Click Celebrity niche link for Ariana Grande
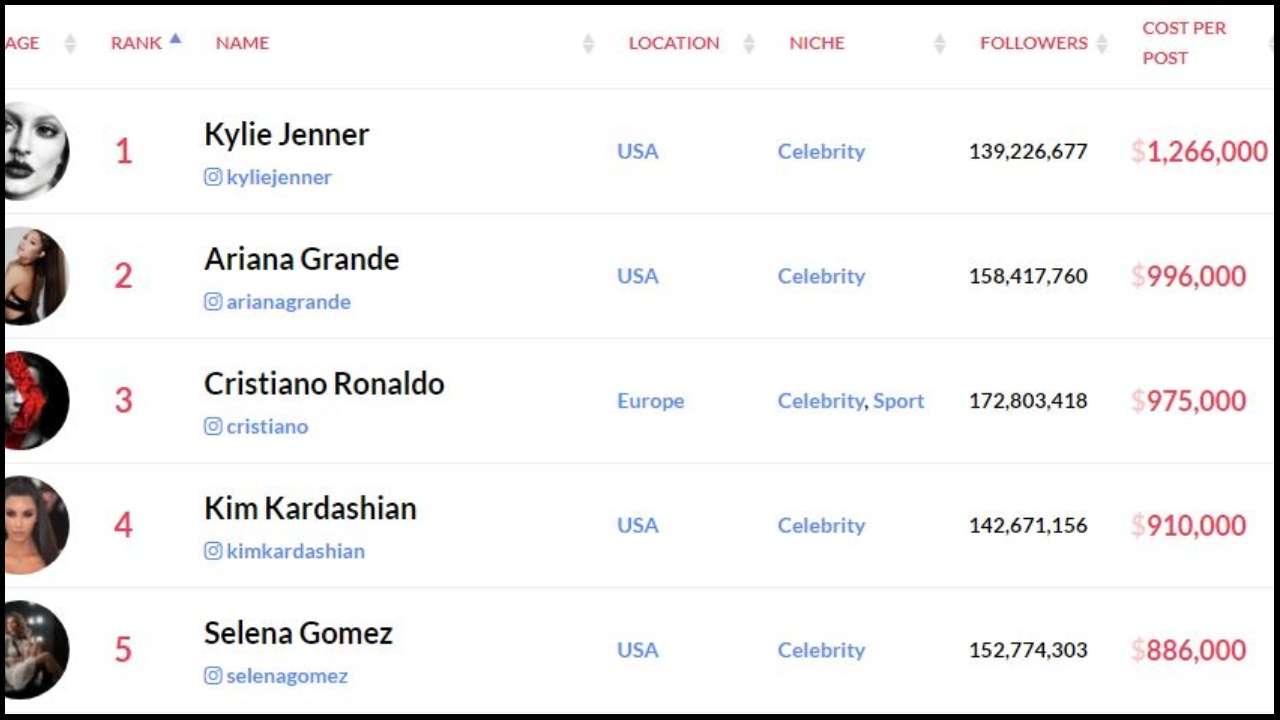This screenshot has width=1280, height=720. [821, 276]
